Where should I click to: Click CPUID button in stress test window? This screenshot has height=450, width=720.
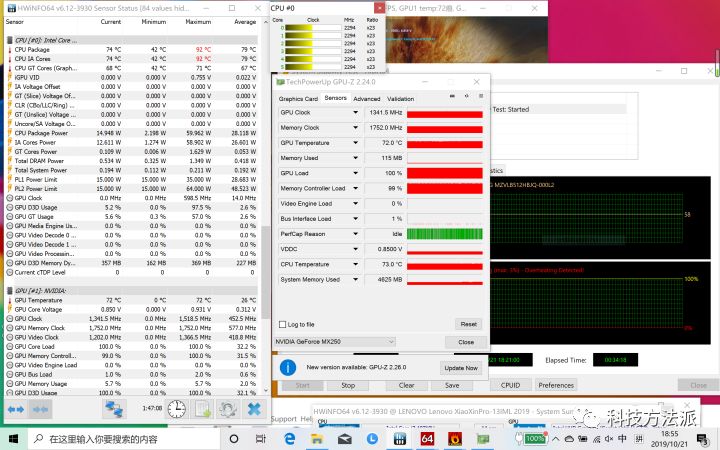(510, 385)
